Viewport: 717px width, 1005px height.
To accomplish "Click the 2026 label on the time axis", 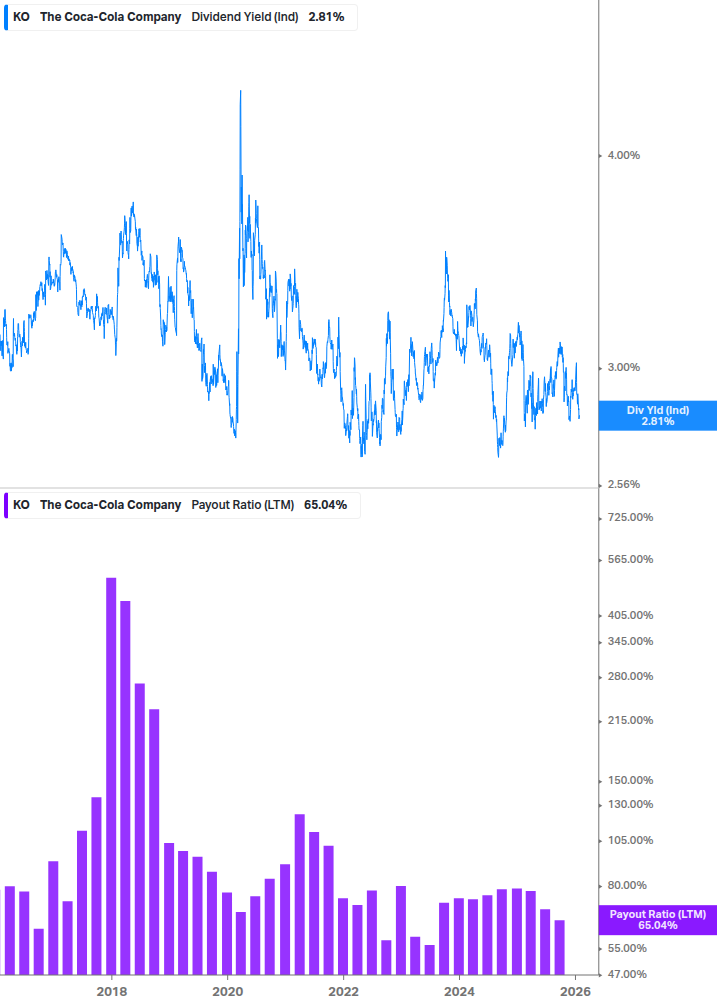I will (575, 991).
